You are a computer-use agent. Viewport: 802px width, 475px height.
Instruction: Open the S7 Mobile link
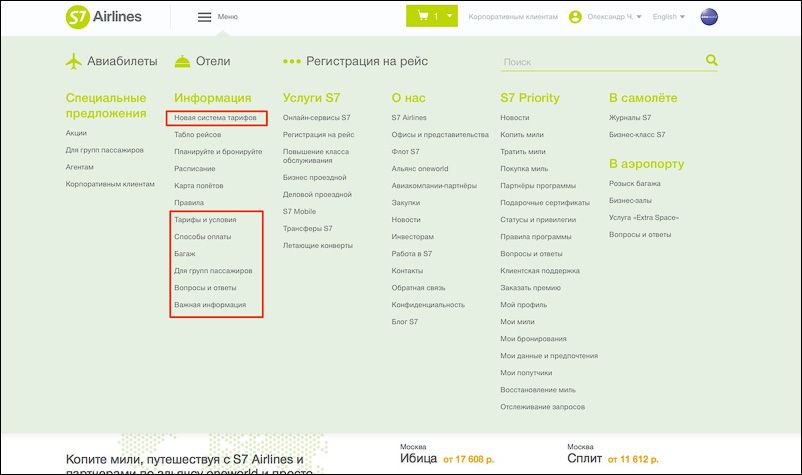click(x=299, y=211)
